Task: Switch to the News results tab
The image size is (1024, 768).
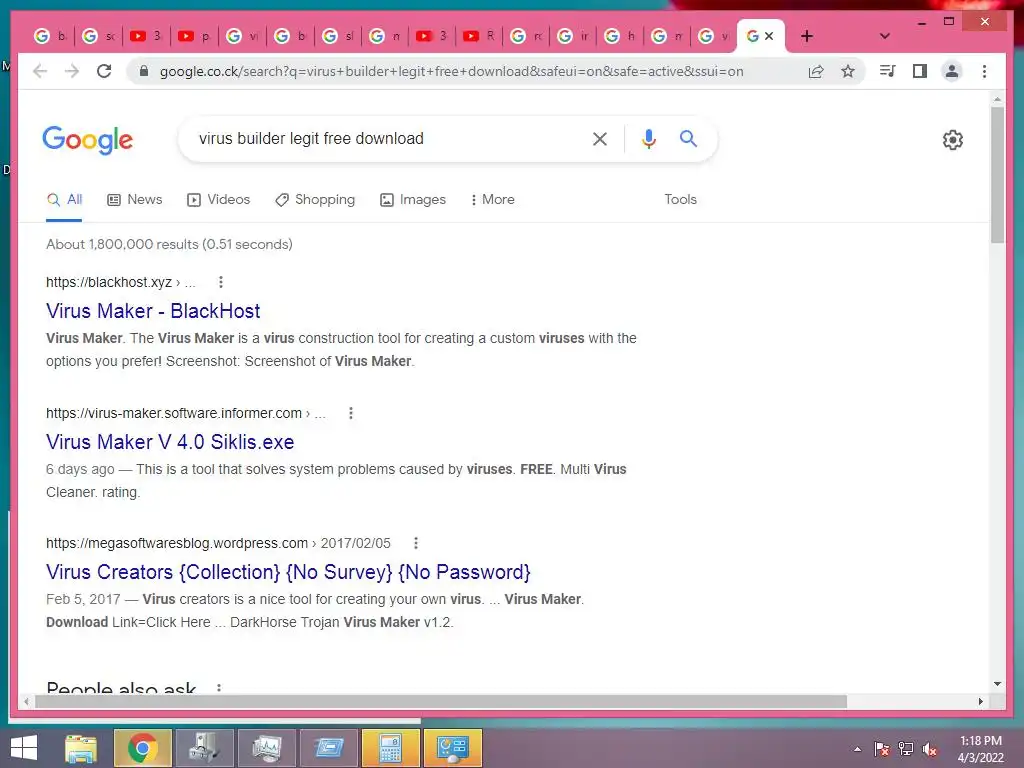Action: pos(135,200)
